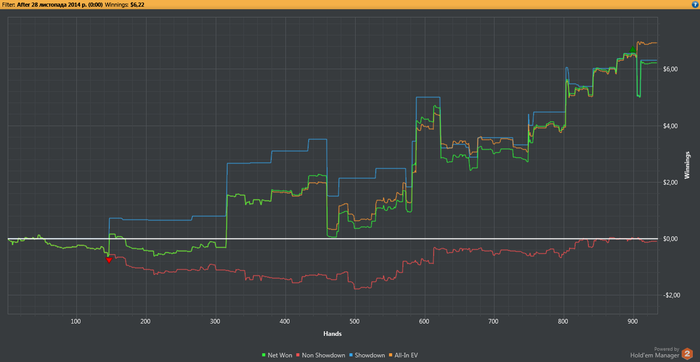Toggle the Net Won legend entry
700x362 pixels.
(x=277, y=355)
